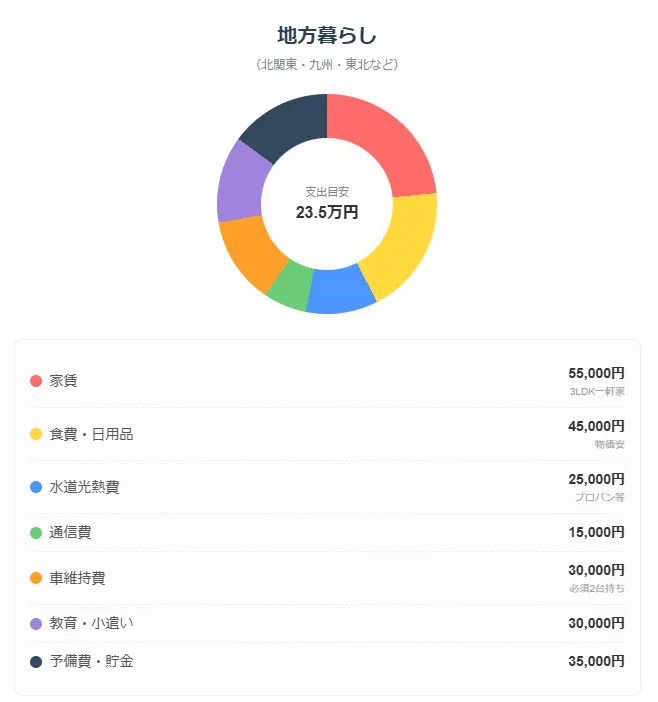The width and height of the screenshot is (658, 702).
Task: Click the dark navy 予備費・貯金 legend dot
Action: [x=36, y=662]
